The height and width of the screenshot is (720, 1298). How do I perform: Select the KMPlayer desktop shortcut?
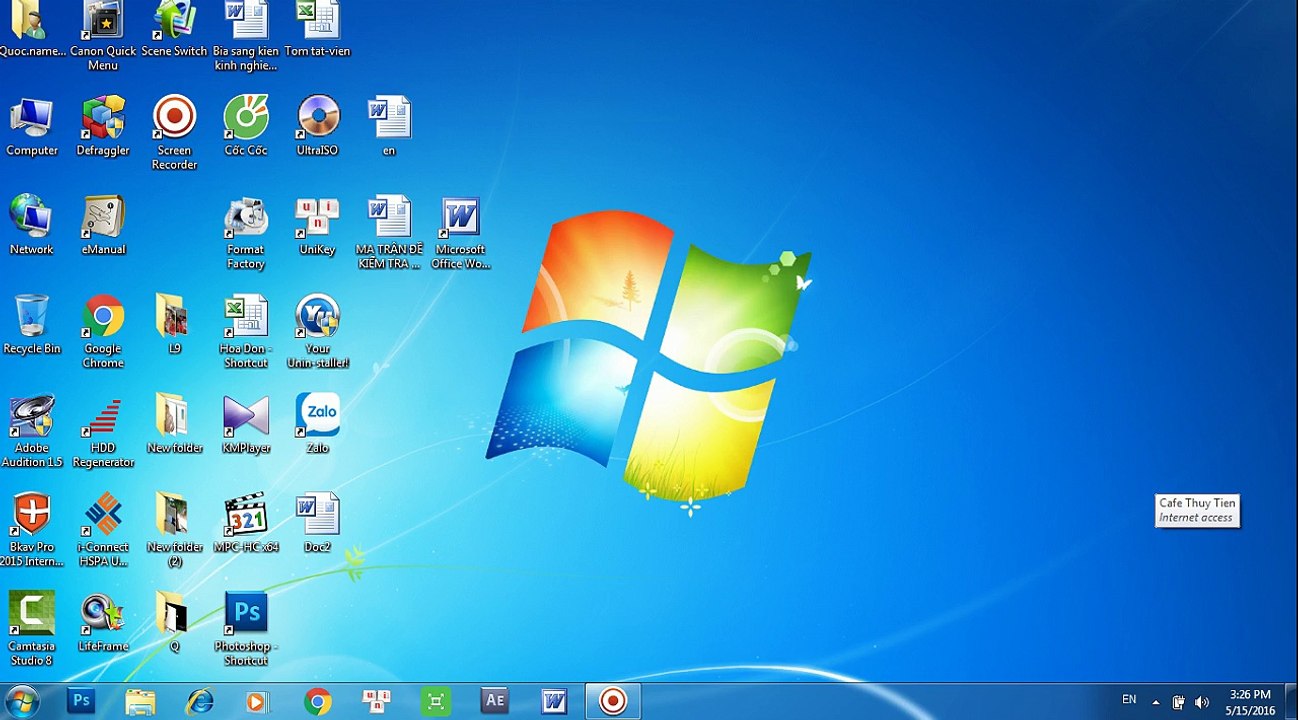246,423
